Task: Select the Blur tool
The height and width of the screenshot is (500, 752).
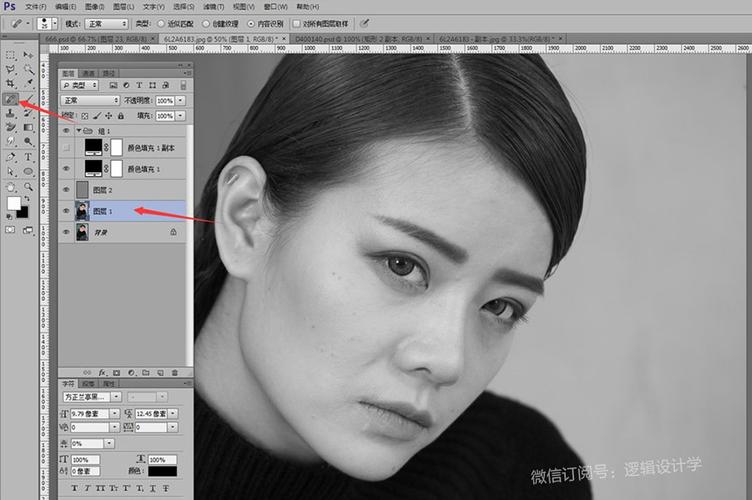Action: 11,142
